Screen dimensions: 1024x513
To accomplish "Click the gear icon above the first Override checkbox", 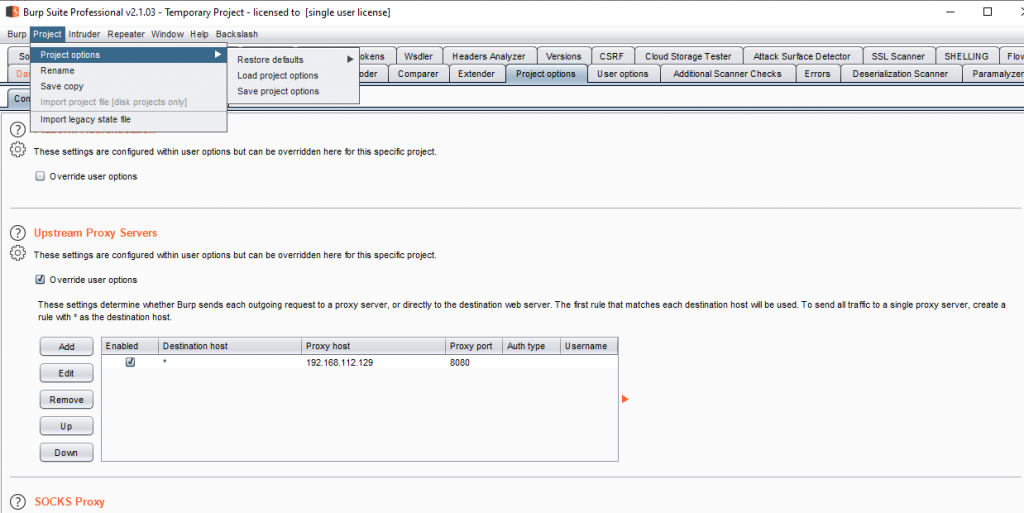I will pos(17,150).
